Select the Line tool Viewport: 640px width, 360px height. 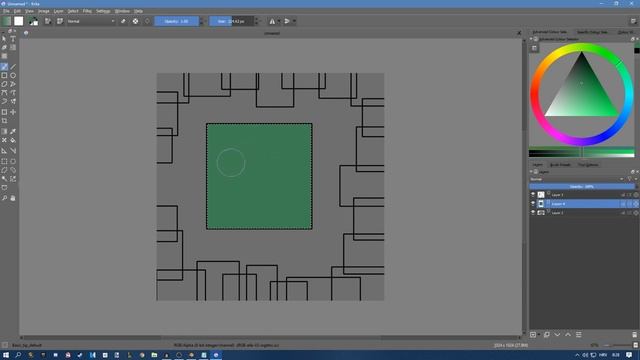13,67
